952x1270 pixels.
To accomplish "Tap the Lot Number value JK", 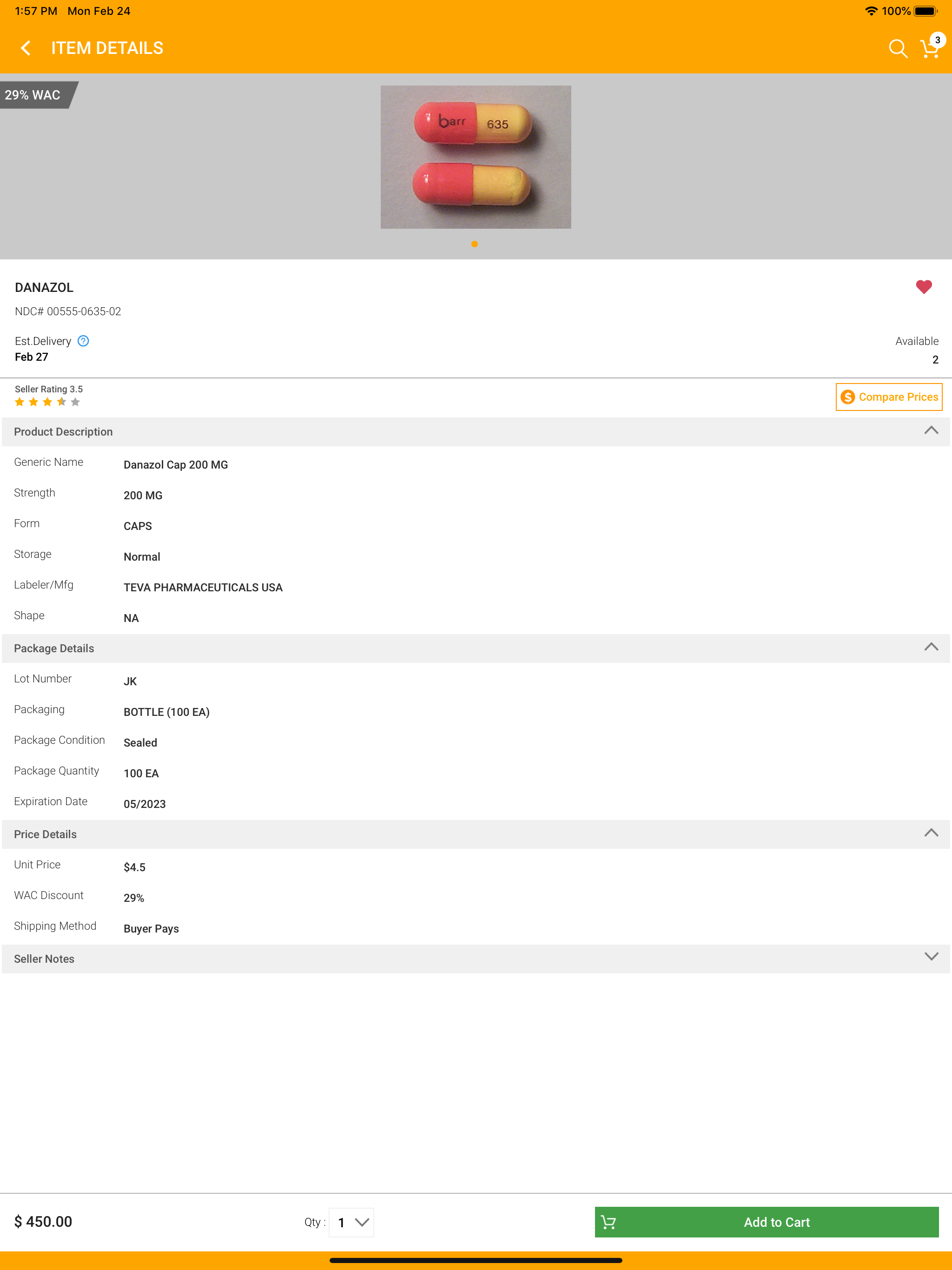I will (x=130, y=681).
